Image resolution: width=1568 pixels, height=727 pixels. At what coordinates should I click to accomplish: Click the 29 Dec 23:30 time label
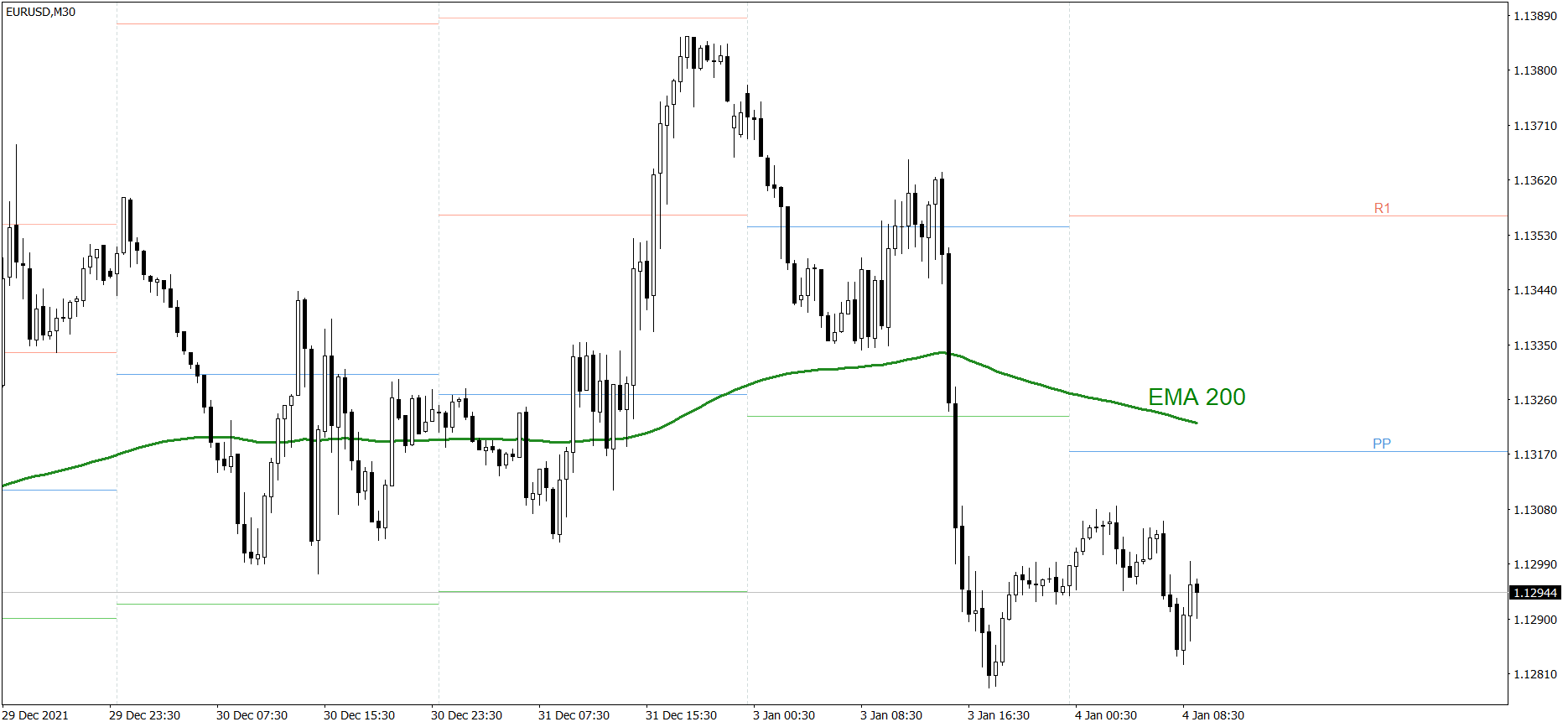144,715
